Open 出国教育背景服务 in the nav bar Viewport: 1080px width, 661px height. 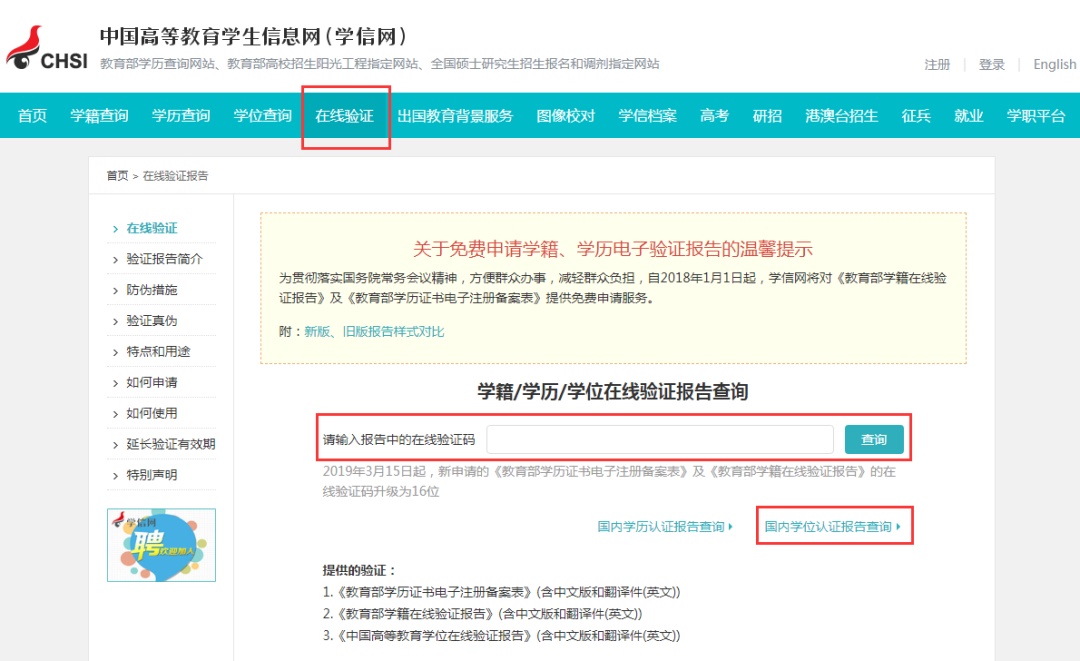click(455, 116)
